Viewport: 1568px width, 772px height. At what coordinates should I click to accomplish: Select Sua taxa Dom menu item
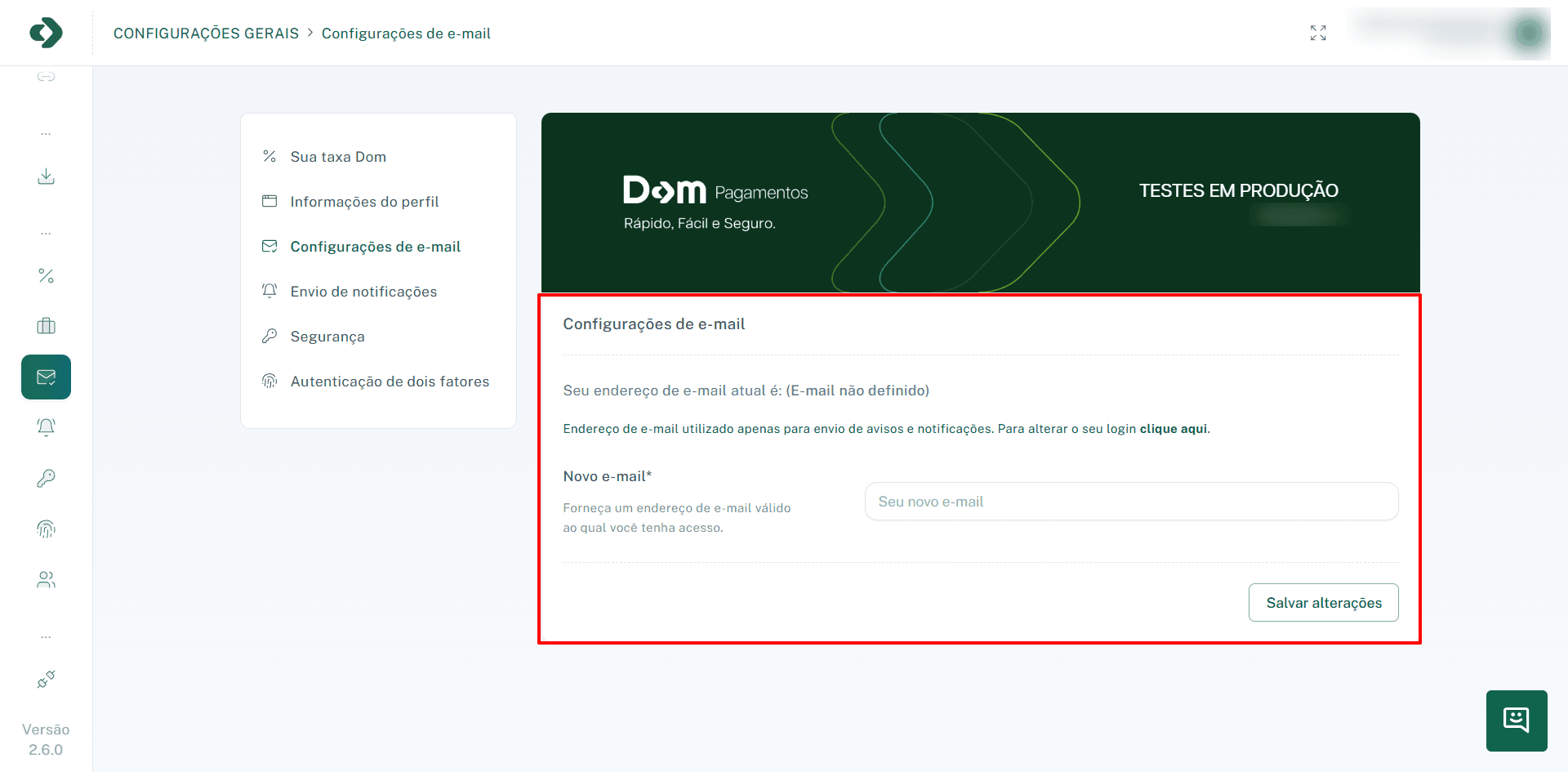click(338, 156)
